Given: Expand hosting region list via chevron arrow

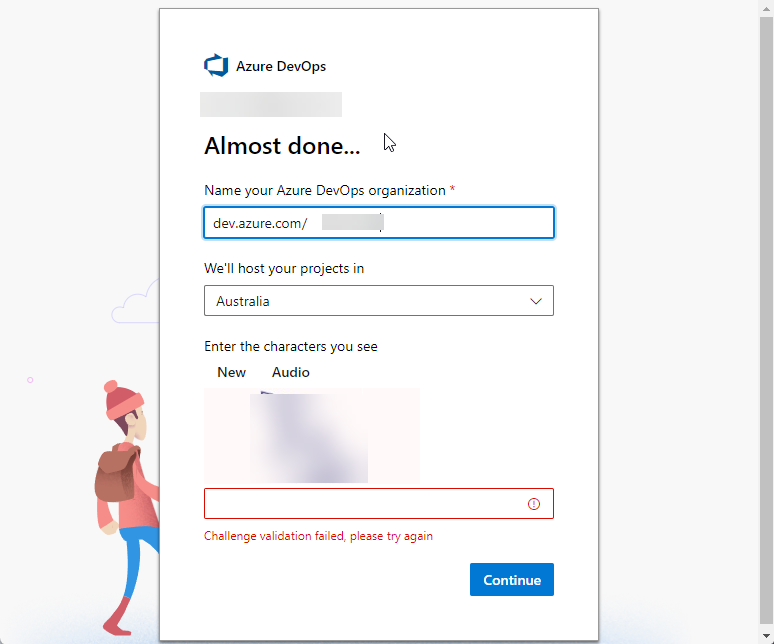Looking at the screenshot, I should (x=536, y=301).
